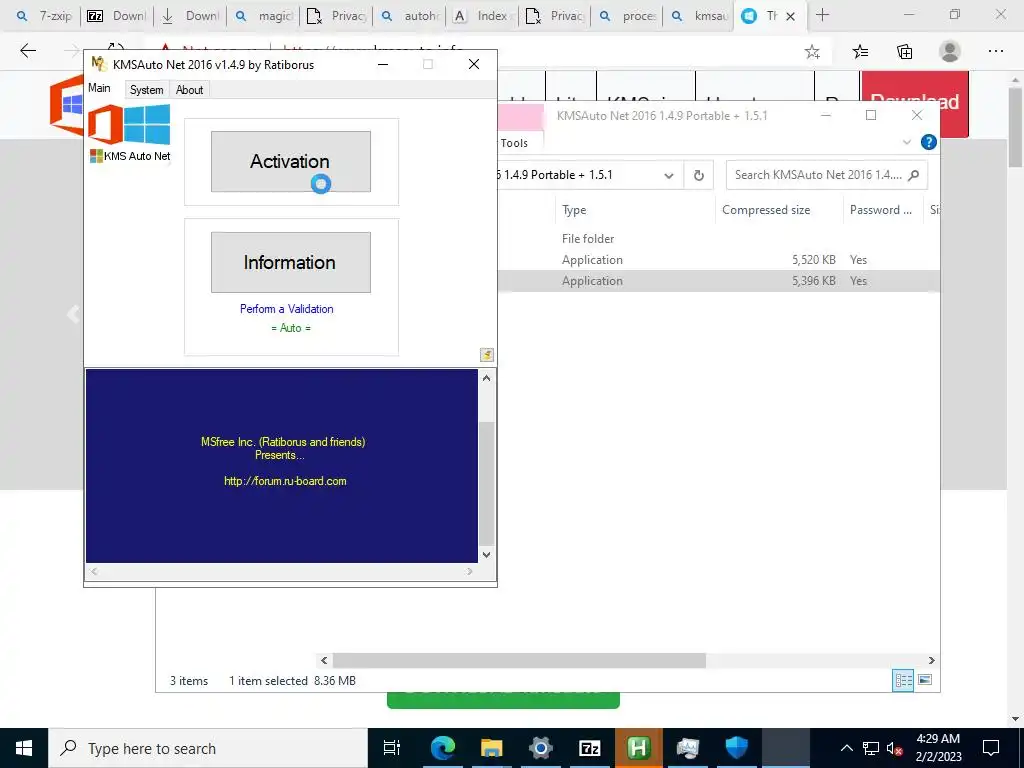The height and width of the screenshot is (768, 1024).
Task: Switch to the System tab in KMSAuto
Action: [x=146, y=90]
